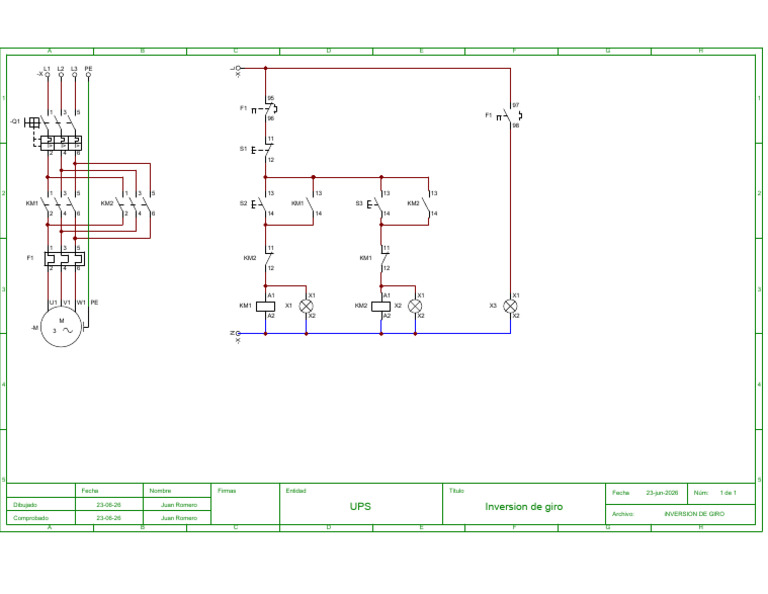768x594 pixels.
Task: Click the X1 indicator lamp symbol
Action: [x=306, y=307]
